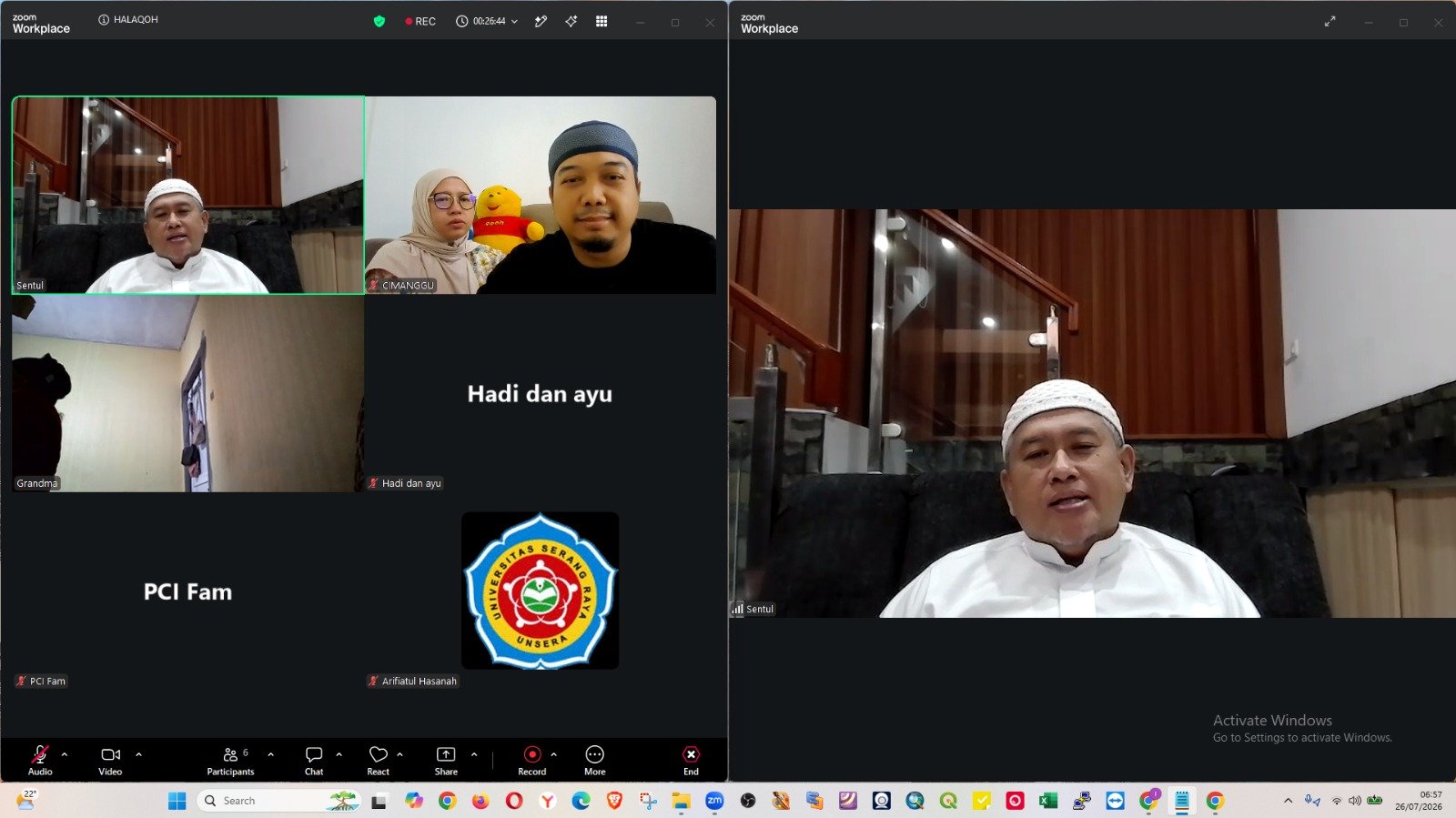Viewport: 1456px width, 818px height.
Task: Show hidden system tray icons
Action: click(x=1288, y=801)
